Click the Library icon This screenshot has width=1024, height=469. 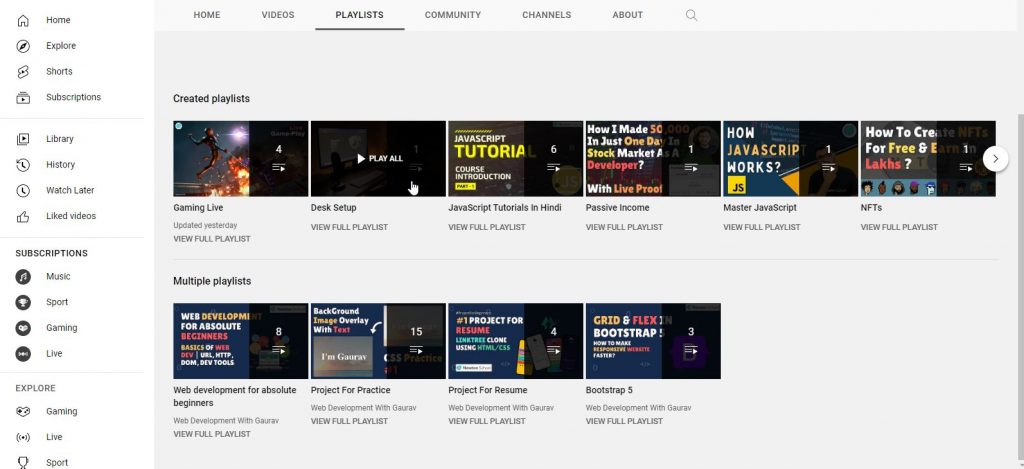(x=24, y=139)
